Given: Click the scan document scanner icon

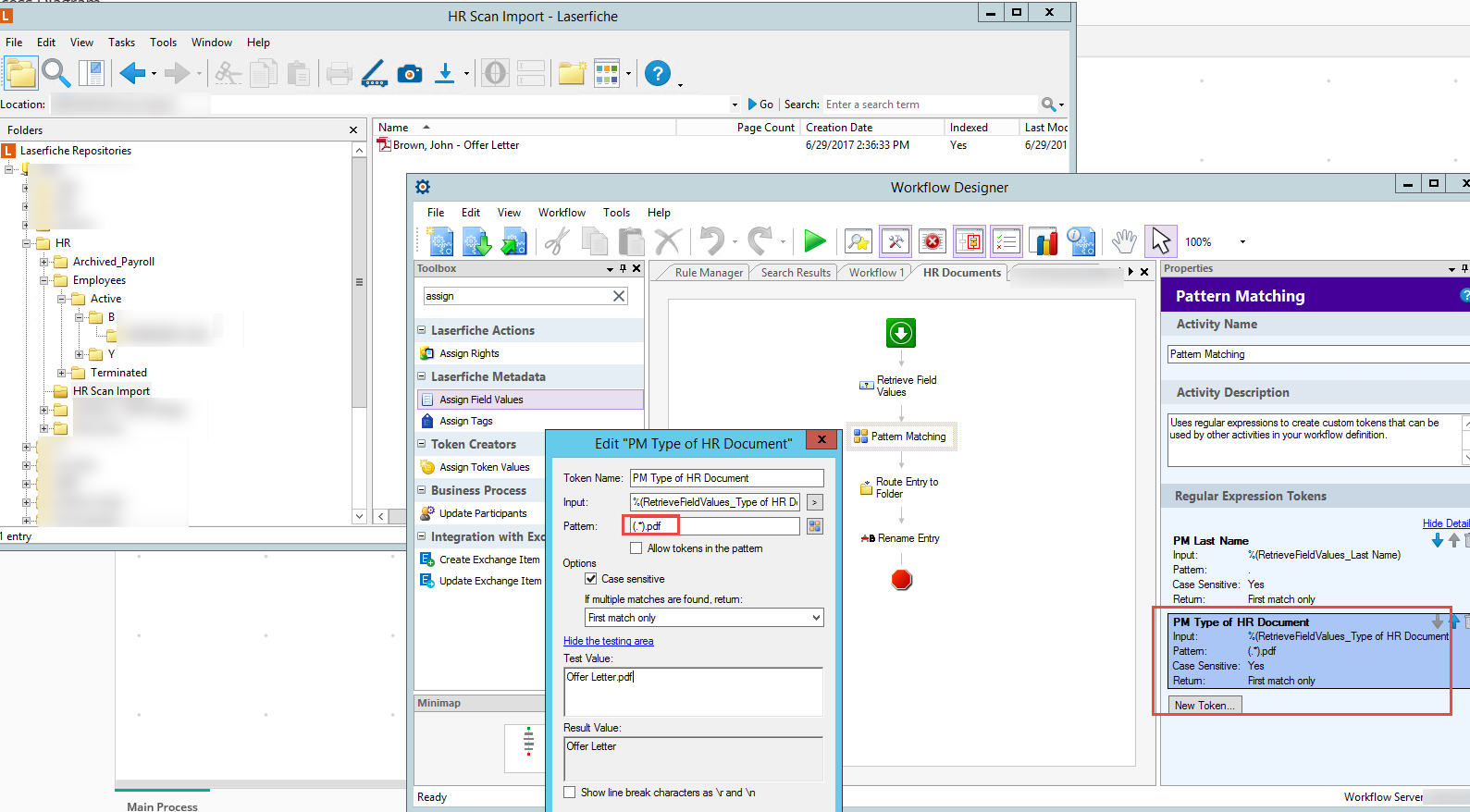Looking at the screenshot, I should 374,73.
